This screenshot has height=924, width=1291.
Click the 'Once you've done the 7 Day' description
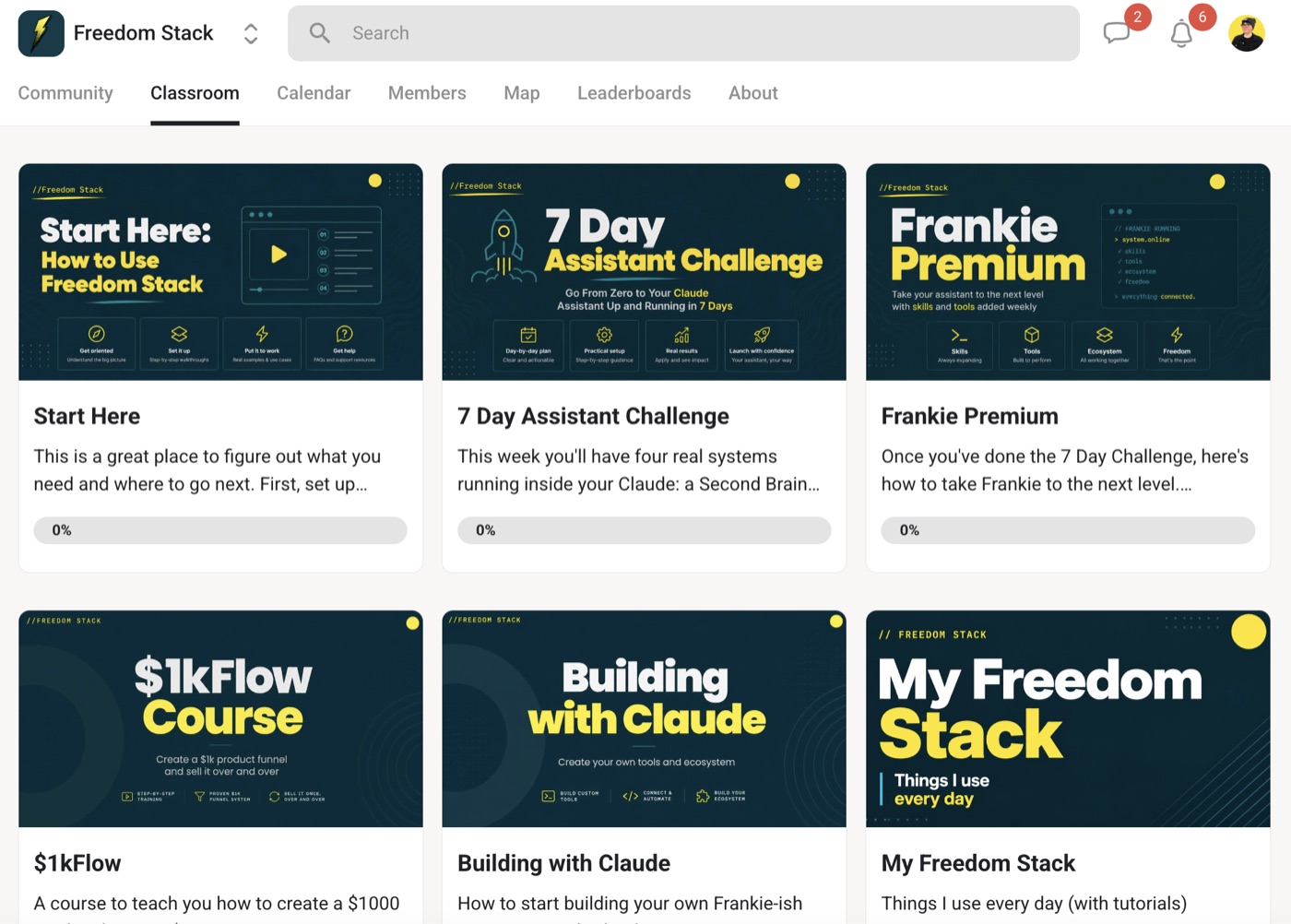pyautogui.click(x=1065, y=470)
